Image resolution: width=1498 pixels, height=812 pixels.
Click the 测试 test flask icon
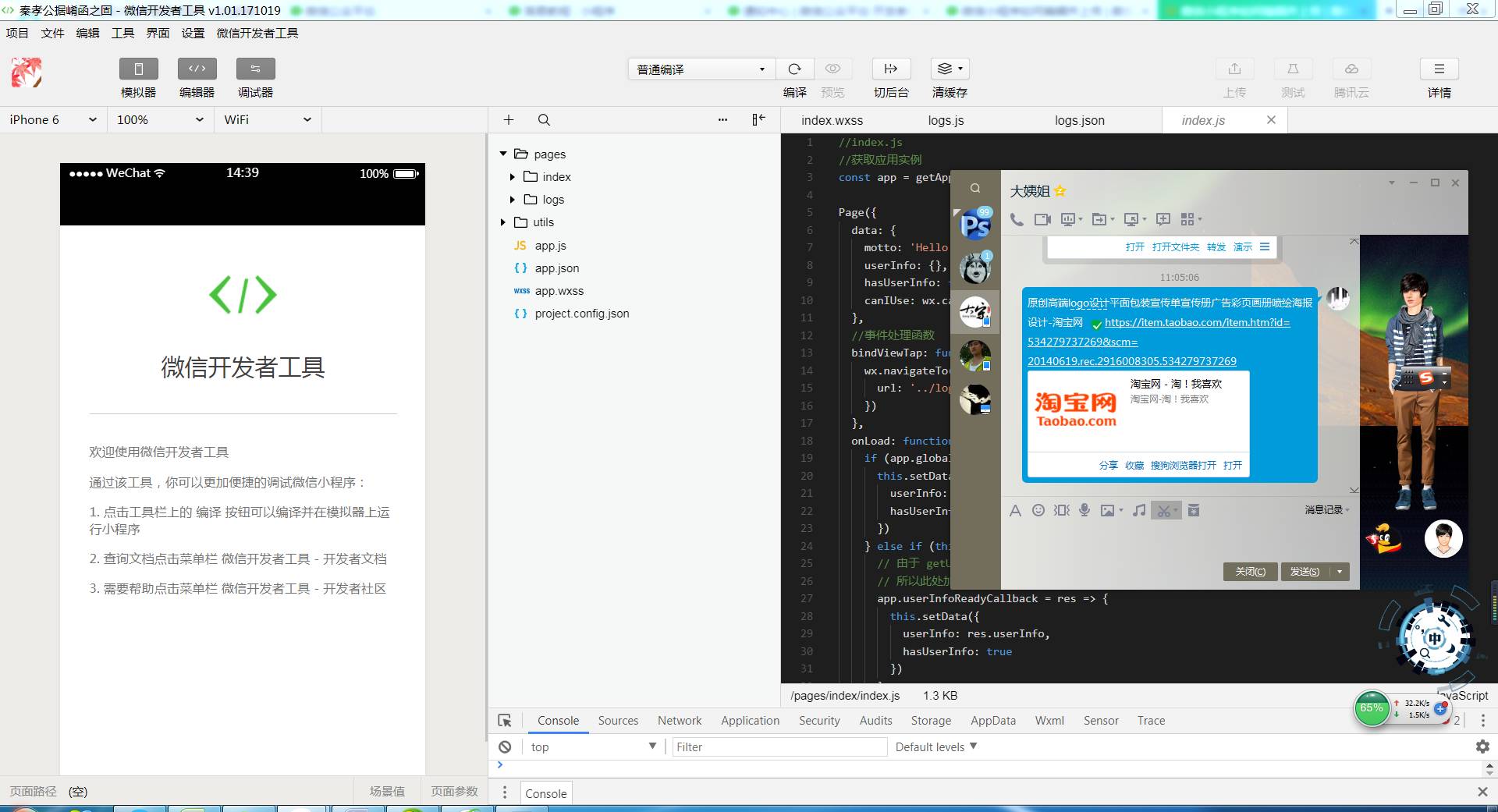(x=1293, y=69)
